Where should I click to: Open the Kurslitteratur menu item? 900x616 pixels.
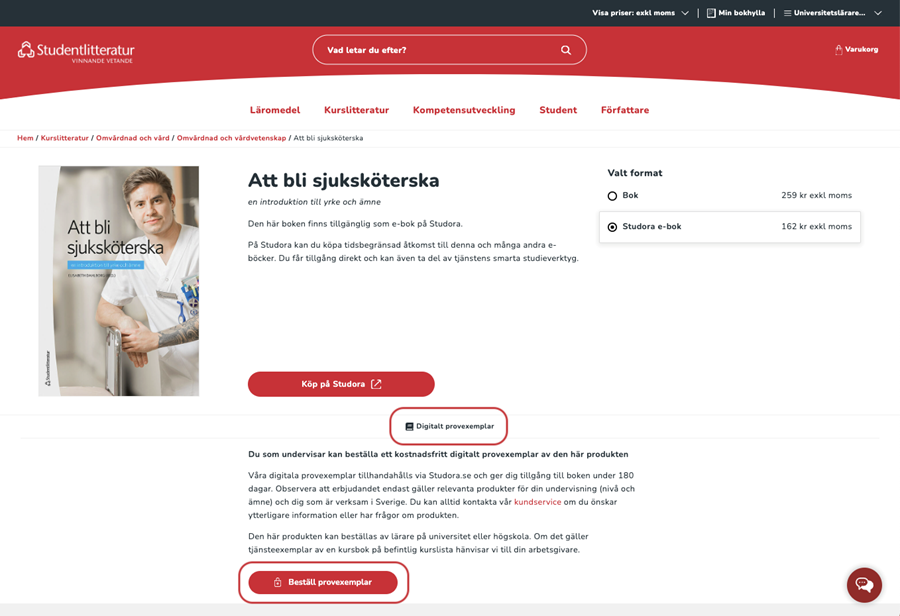(x=356, y=110)
